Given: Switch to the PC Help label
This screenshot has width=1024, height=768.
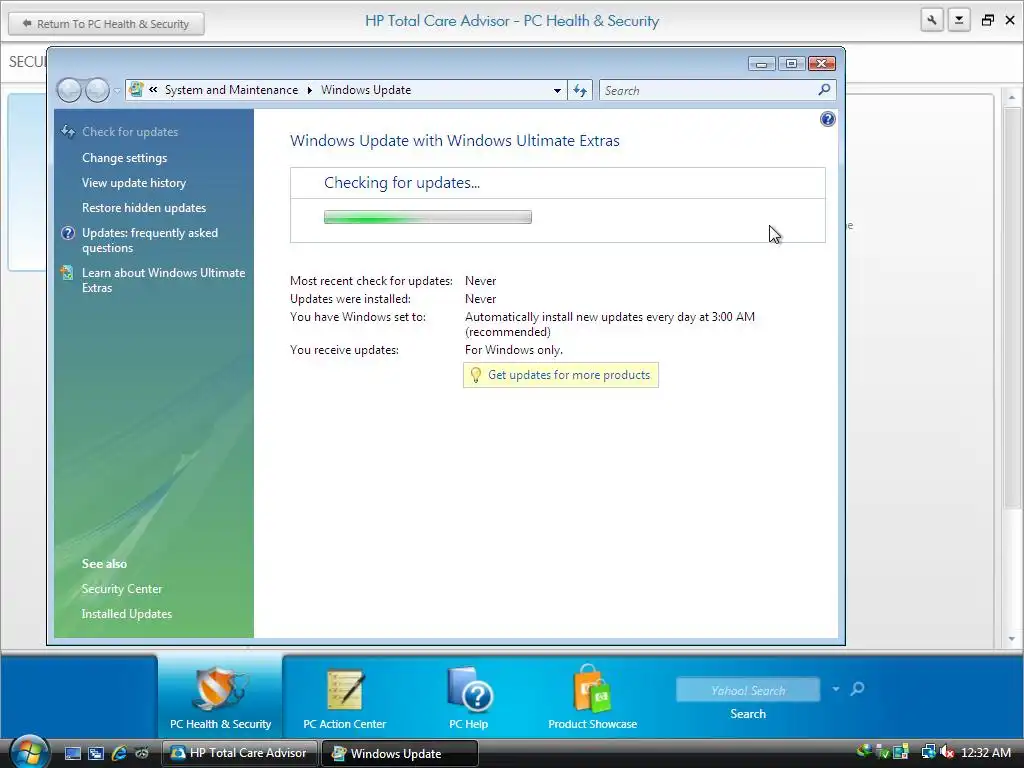Looking at the screenshot, I should 468,724.
